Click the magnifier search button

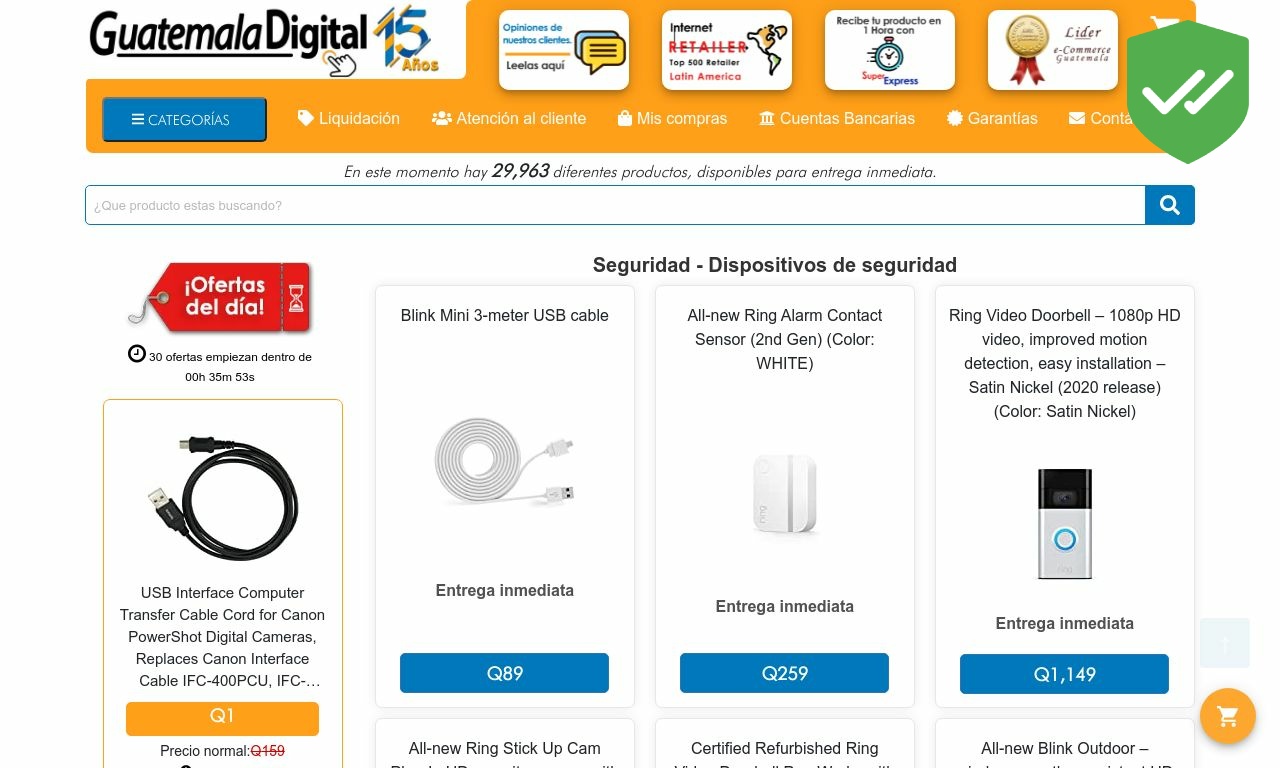click(x=1170, y=205)
